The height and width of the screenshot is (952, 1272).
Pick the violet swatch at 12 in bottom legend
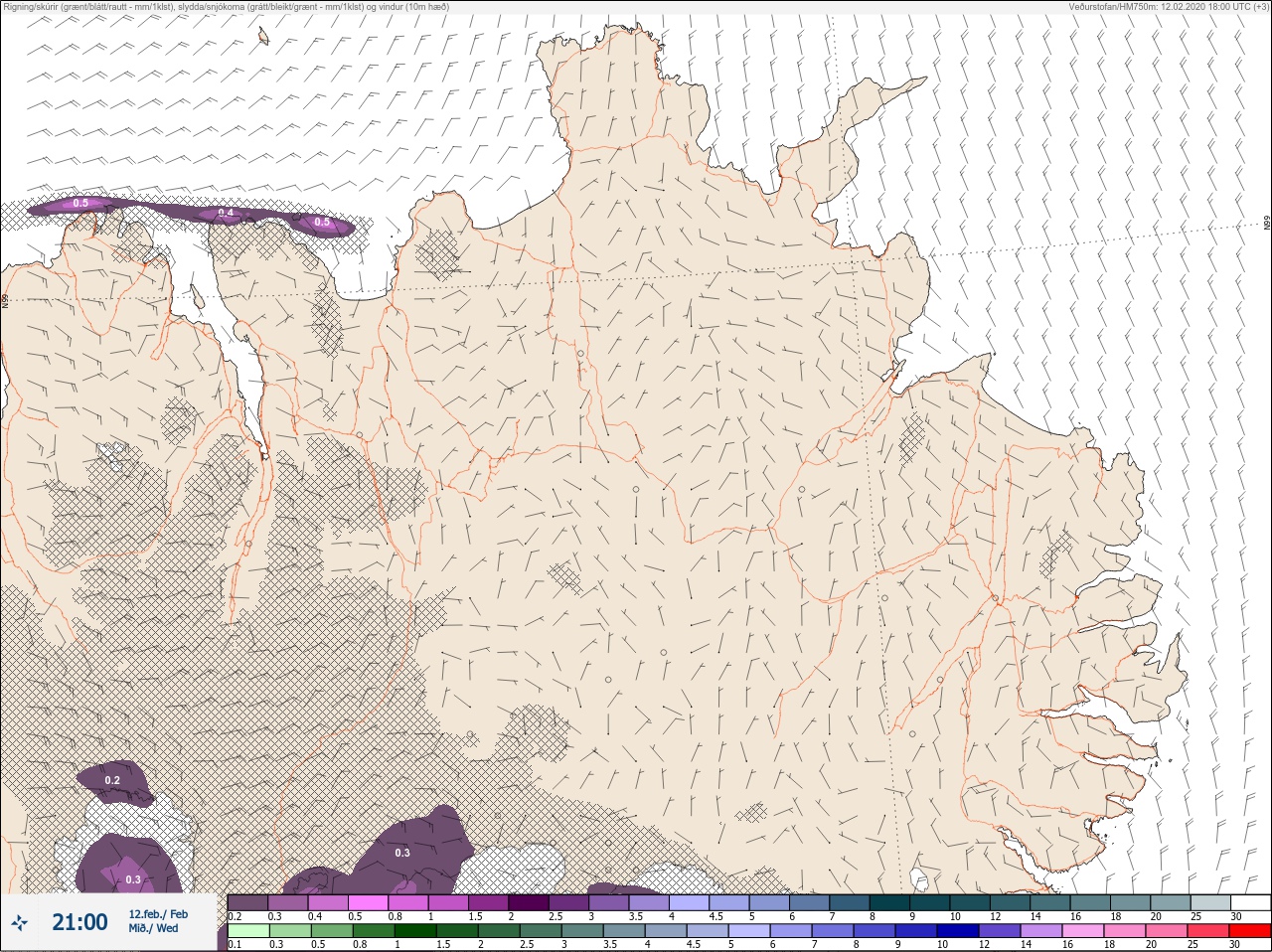1001,932
